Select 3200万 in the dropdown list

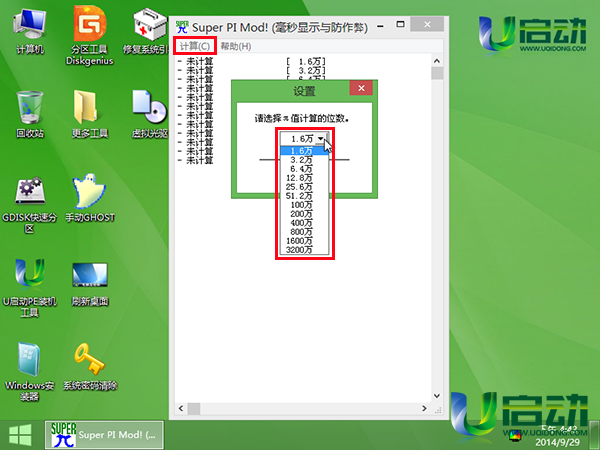304,250
